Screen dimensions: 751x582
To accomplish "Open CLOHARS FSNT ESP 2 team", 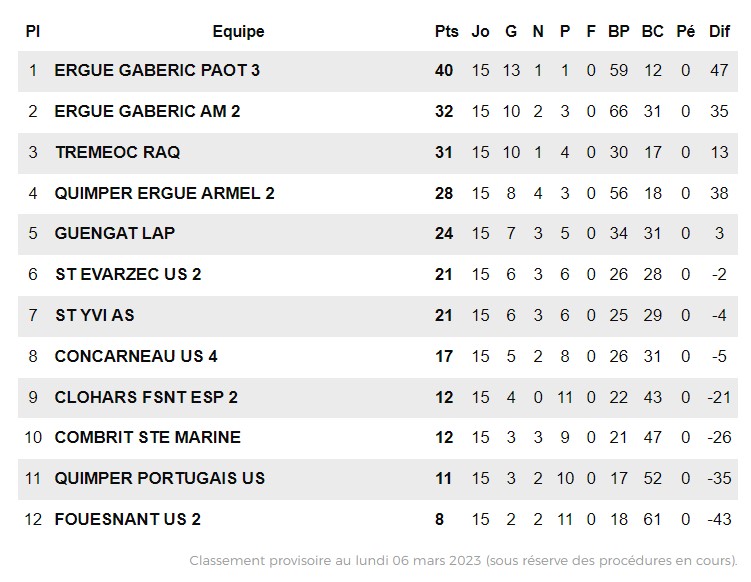I will 146,397.
